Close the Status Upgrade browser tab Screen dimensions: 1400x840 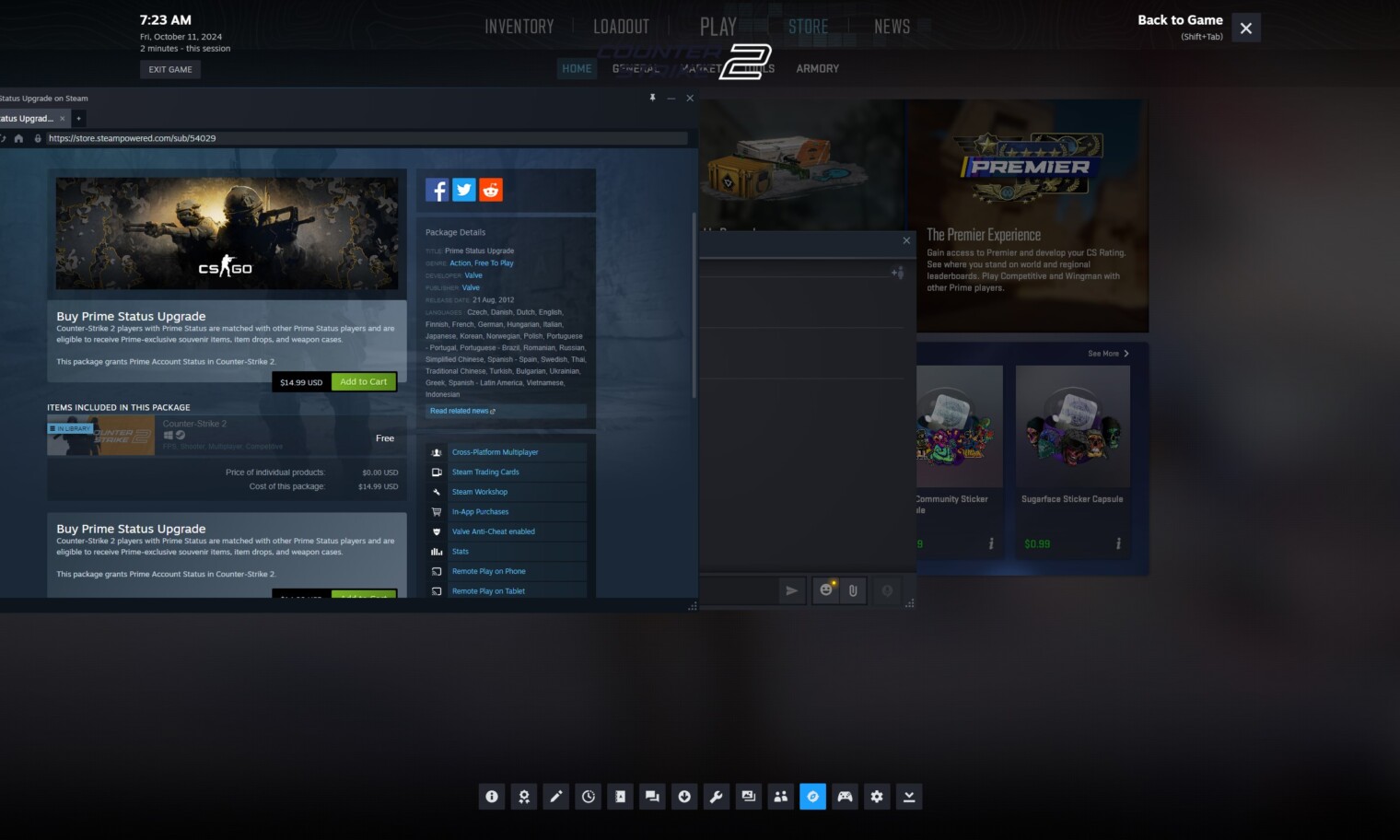[63, 118]
